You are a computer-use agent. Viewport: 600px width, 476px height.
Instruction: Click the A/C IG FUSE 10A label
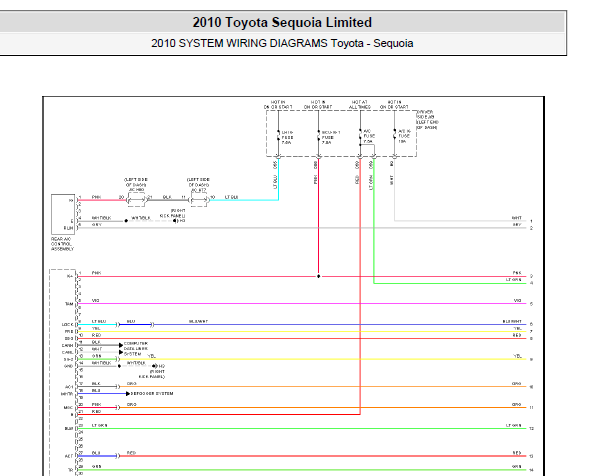coord(404,136)
